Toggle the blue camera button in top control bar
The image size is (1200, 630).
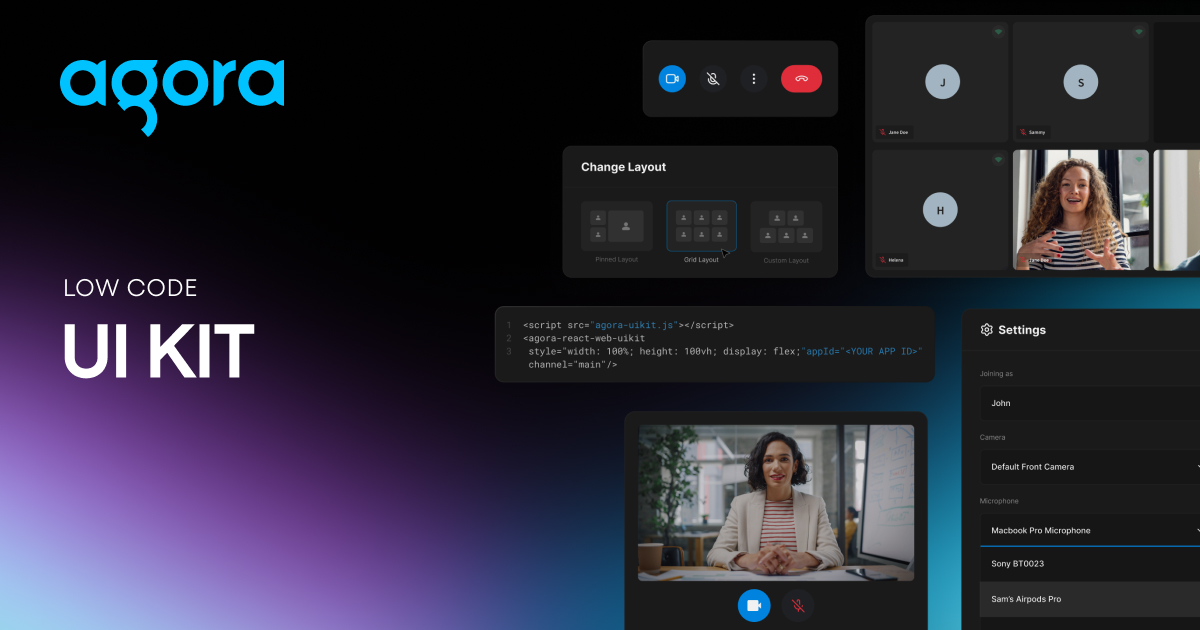tap(672, 79)
